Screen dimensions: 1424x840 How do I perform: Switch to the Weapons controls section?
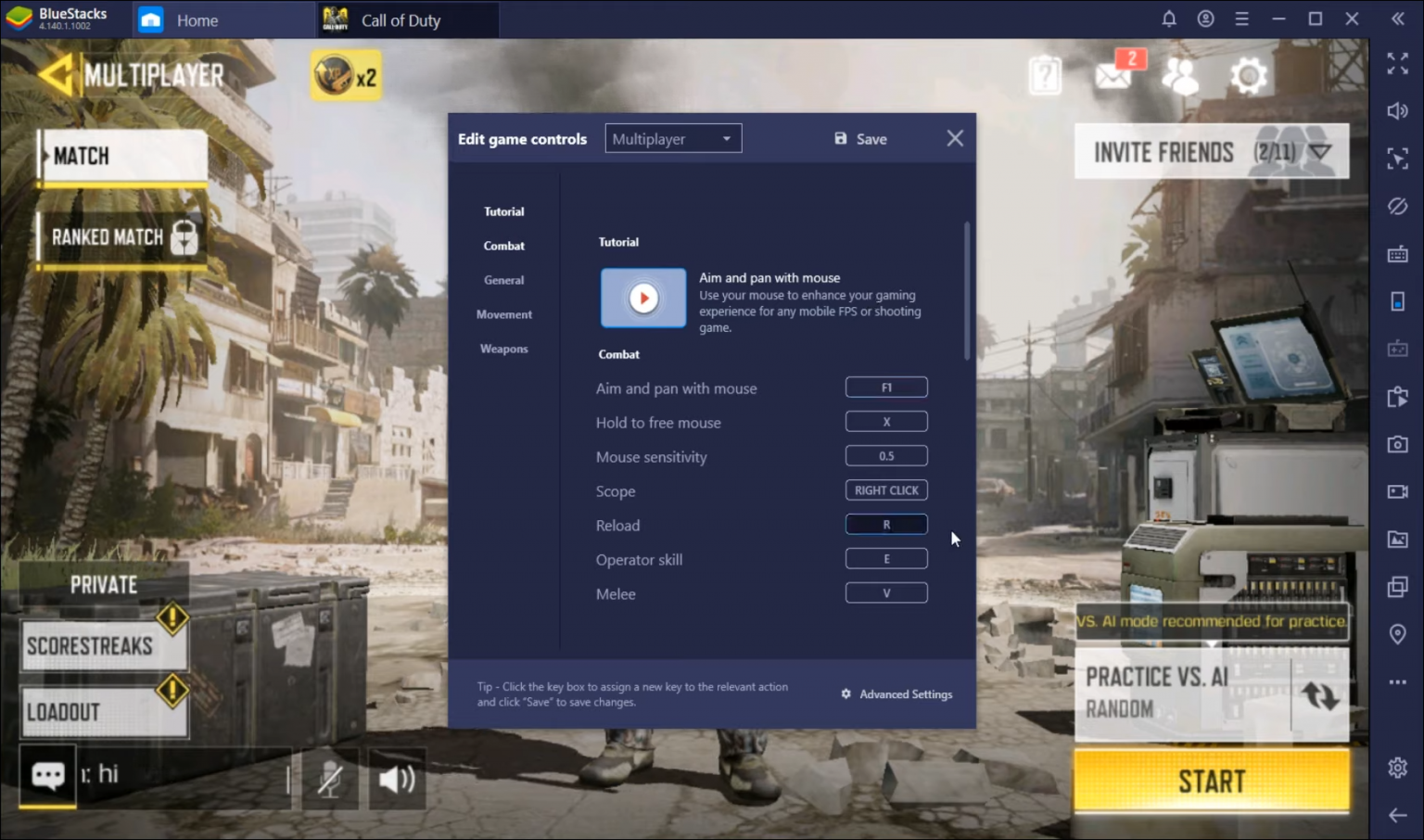click(503, 349)
